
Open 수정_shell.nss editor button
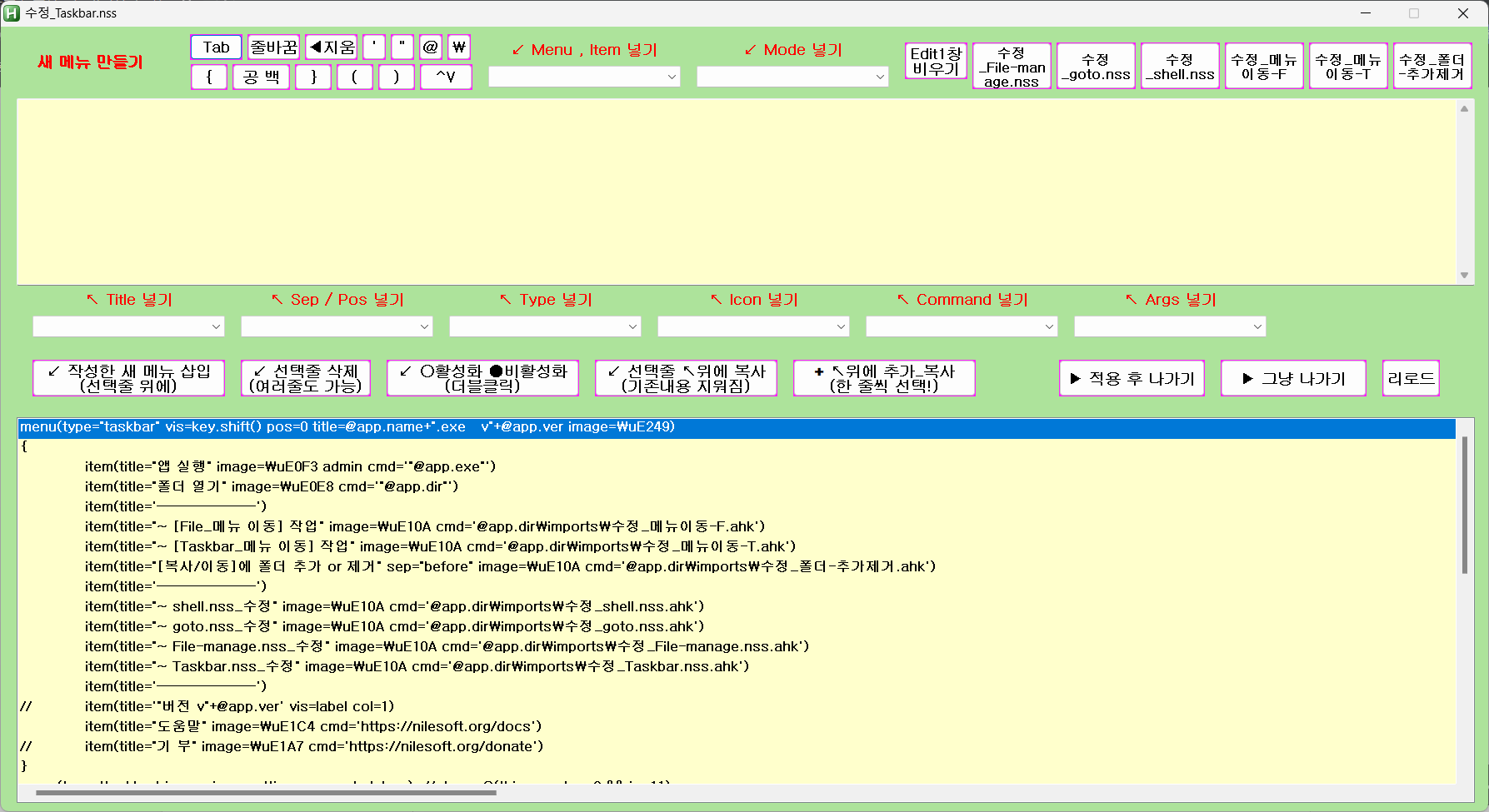pyautogui.click(x=1180, y=67)
